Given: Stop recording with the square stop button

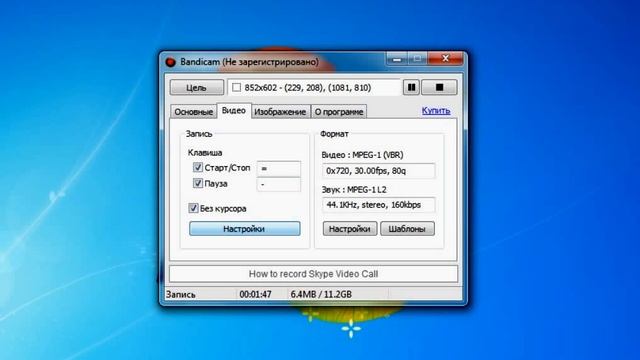Looking at the screenshot, I should tap(439, 87).
